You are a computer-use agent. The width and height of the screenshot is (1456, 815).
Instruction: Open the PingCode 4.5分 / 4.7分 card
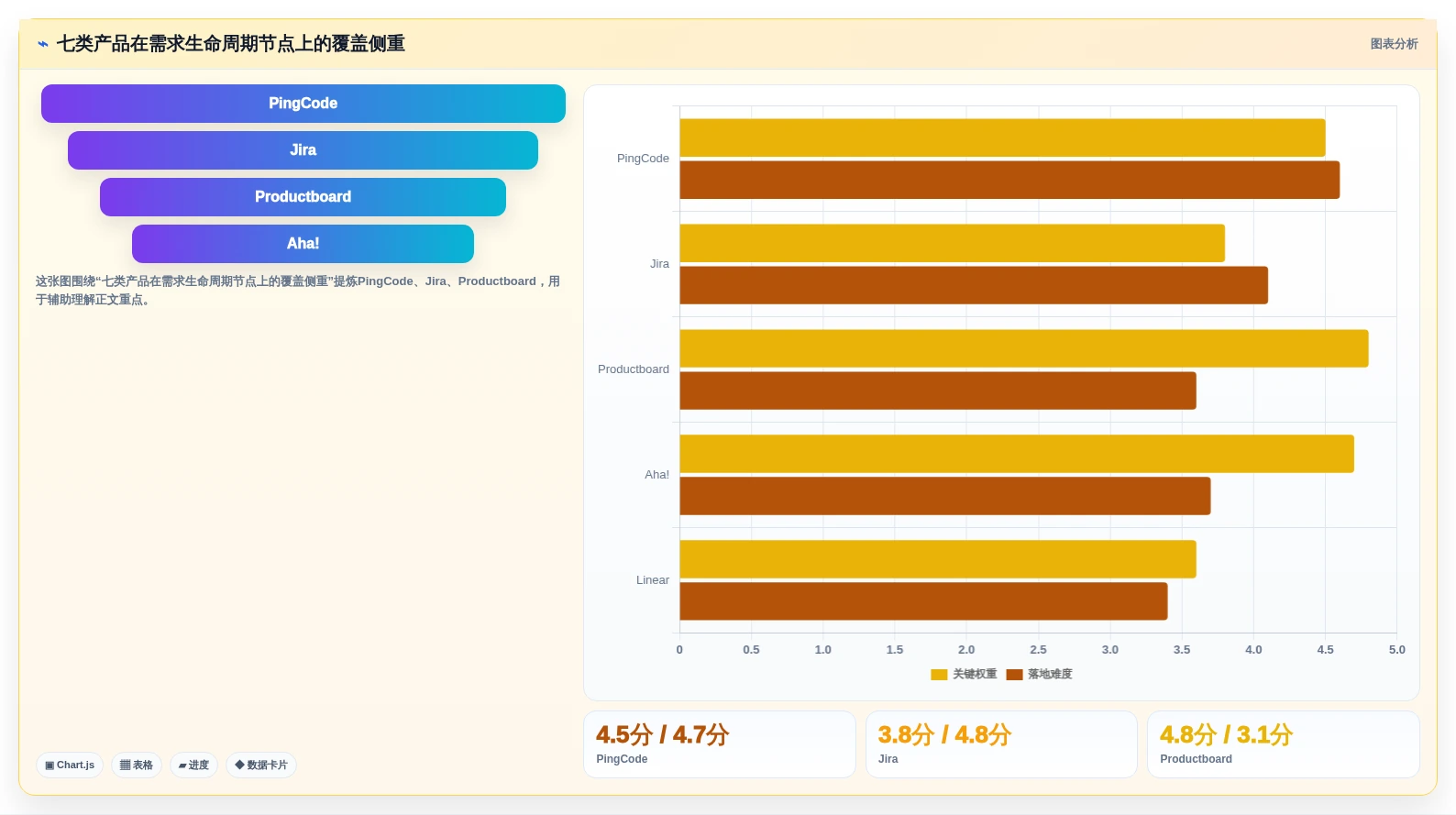point(720,744)
